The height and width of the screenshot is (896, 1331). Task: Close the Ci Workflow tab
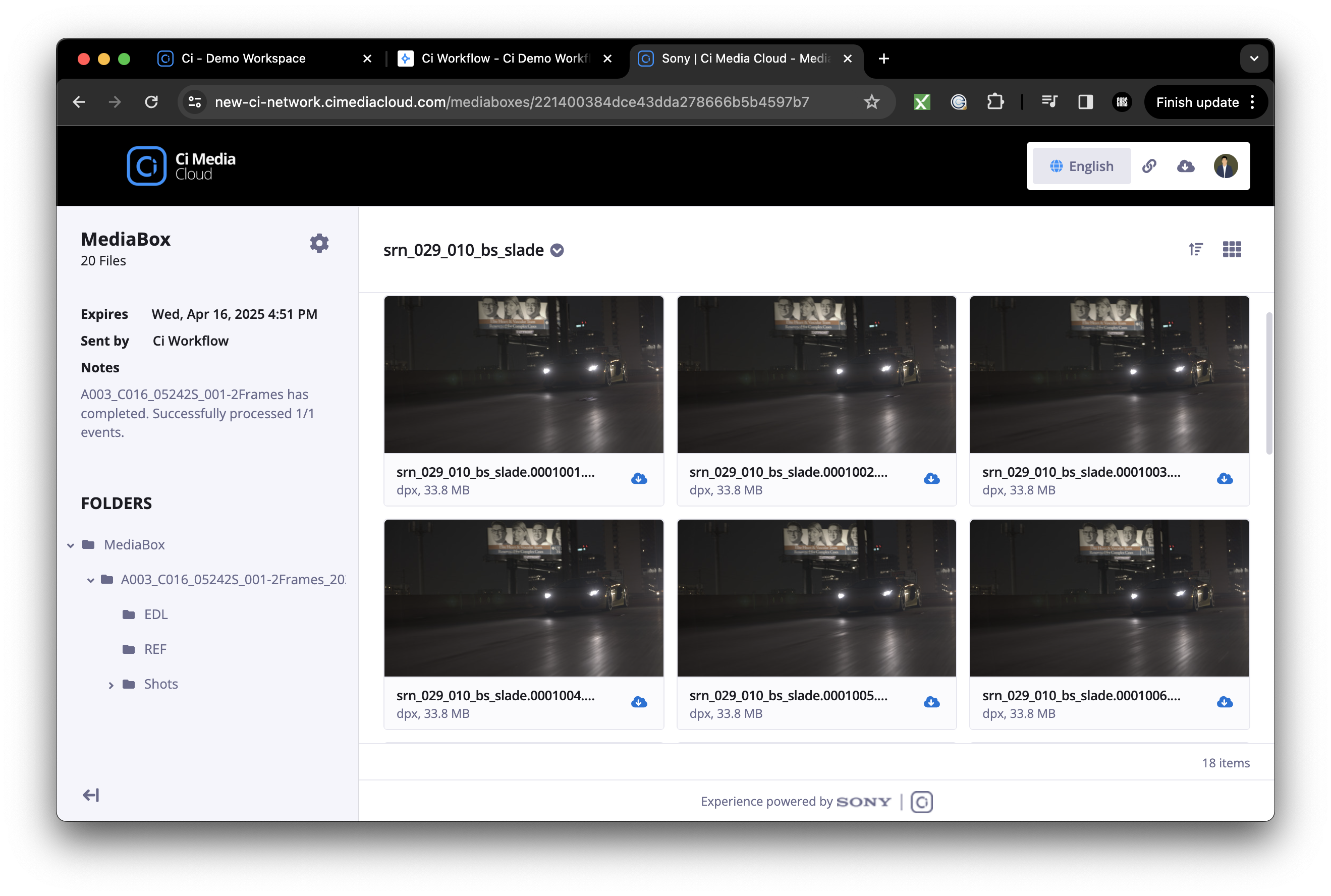coord(607,59)
